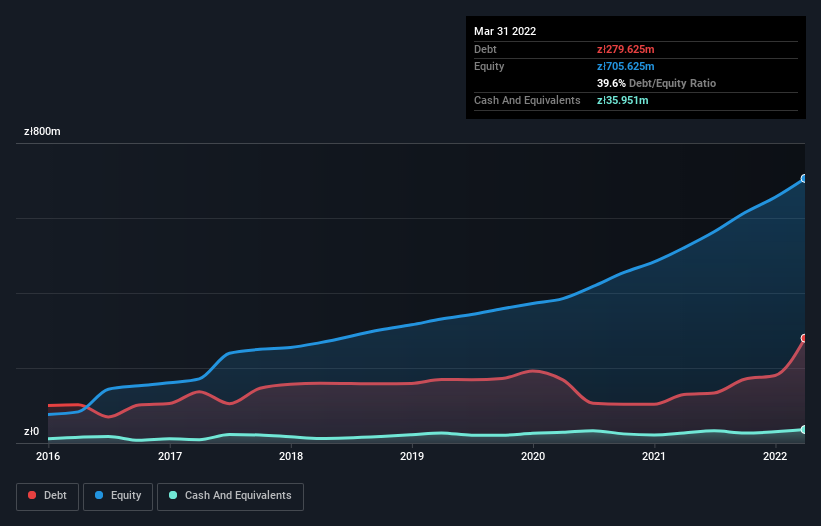Screen dimensions: 821x526
Task: Click the 2017 x-axis label
Action: tap(170, 456)
